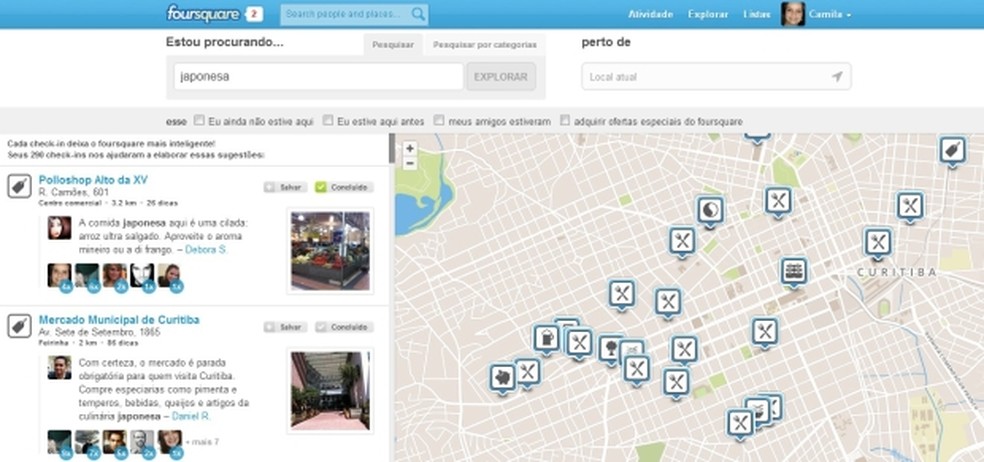984x462 pixels.
Task: Click first friend avatar under Polloshop tip
Action: 60,277
